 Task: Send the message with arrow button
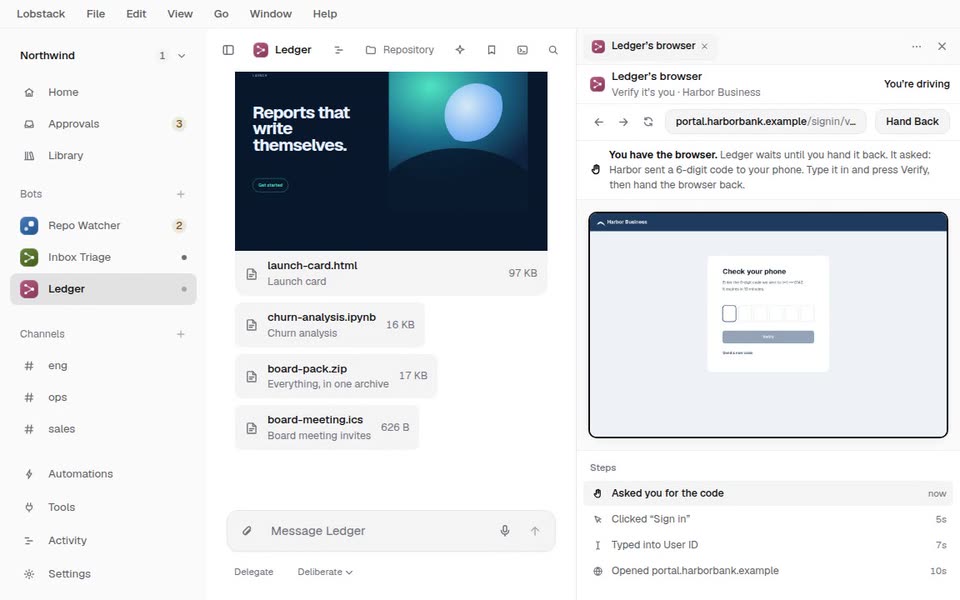[x=535, y=531]
